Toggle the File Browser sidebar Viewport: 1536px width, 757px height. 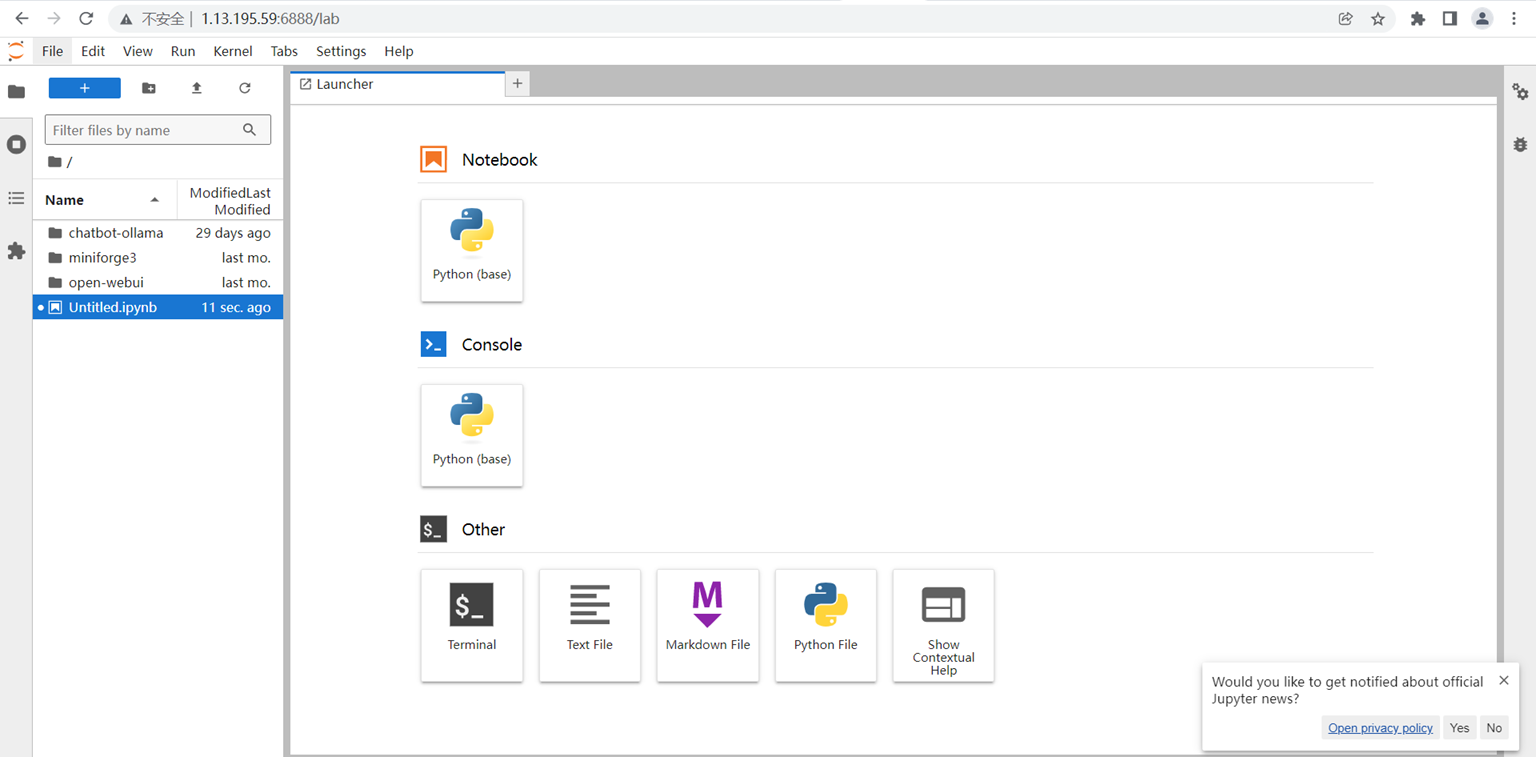click(16, 92)
